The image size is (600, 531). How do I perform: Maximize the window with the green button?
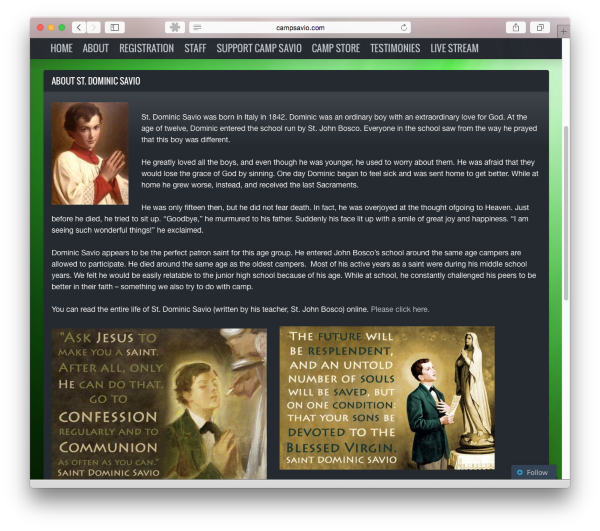point(62,28)
